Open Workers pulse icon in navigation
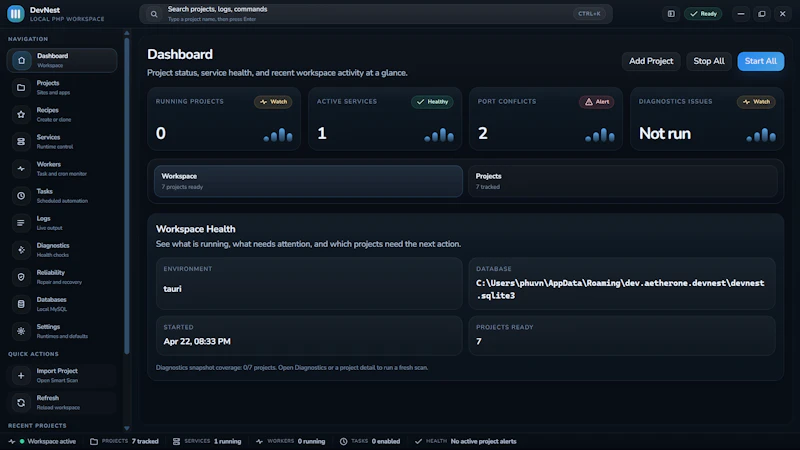Screen dimensions: 800x450 click(x=21, y=168)
